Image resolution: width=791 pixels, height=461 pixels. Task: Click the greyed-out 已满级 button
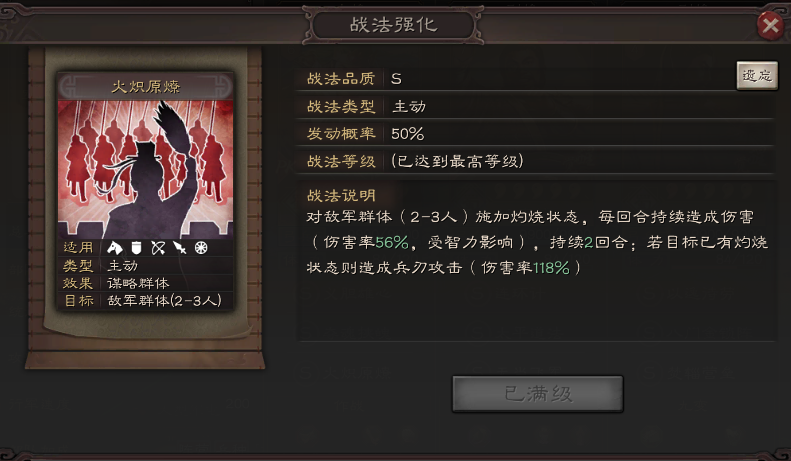[537, 393]
